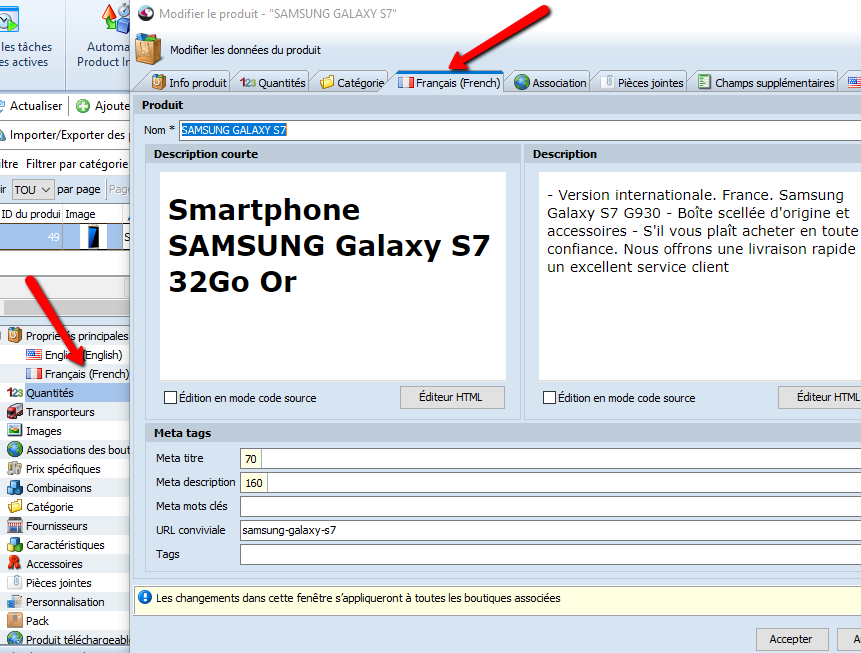Switch to Champs supplémentaires tab
The height and width of the screenshot is (653, 861).
coord(766,82)
